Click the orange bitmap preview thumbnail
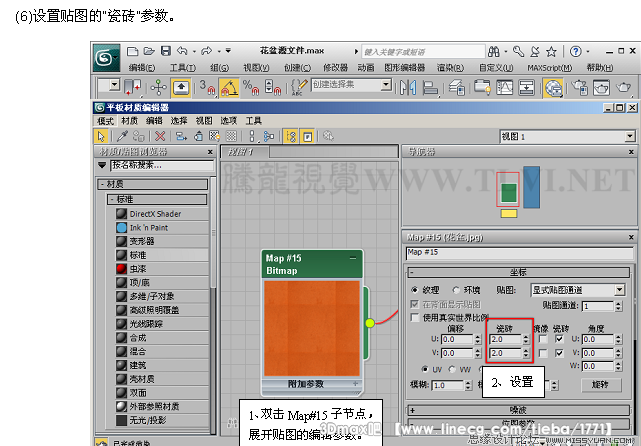The width and height of the screenshot is (641, 446). pos(312,328)
